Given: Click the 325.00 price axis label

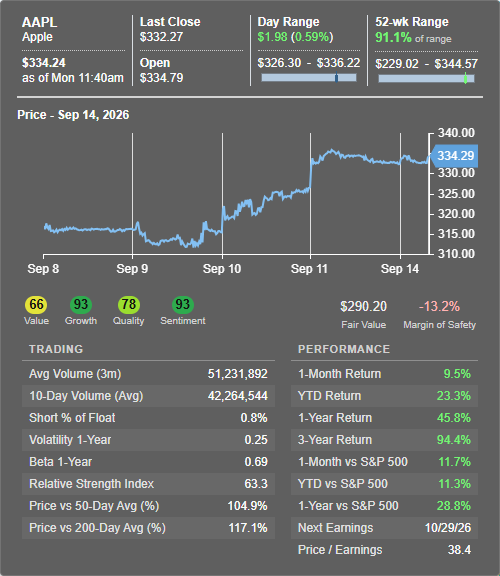Looking at the screenshot, I should (x=456, y=194).
